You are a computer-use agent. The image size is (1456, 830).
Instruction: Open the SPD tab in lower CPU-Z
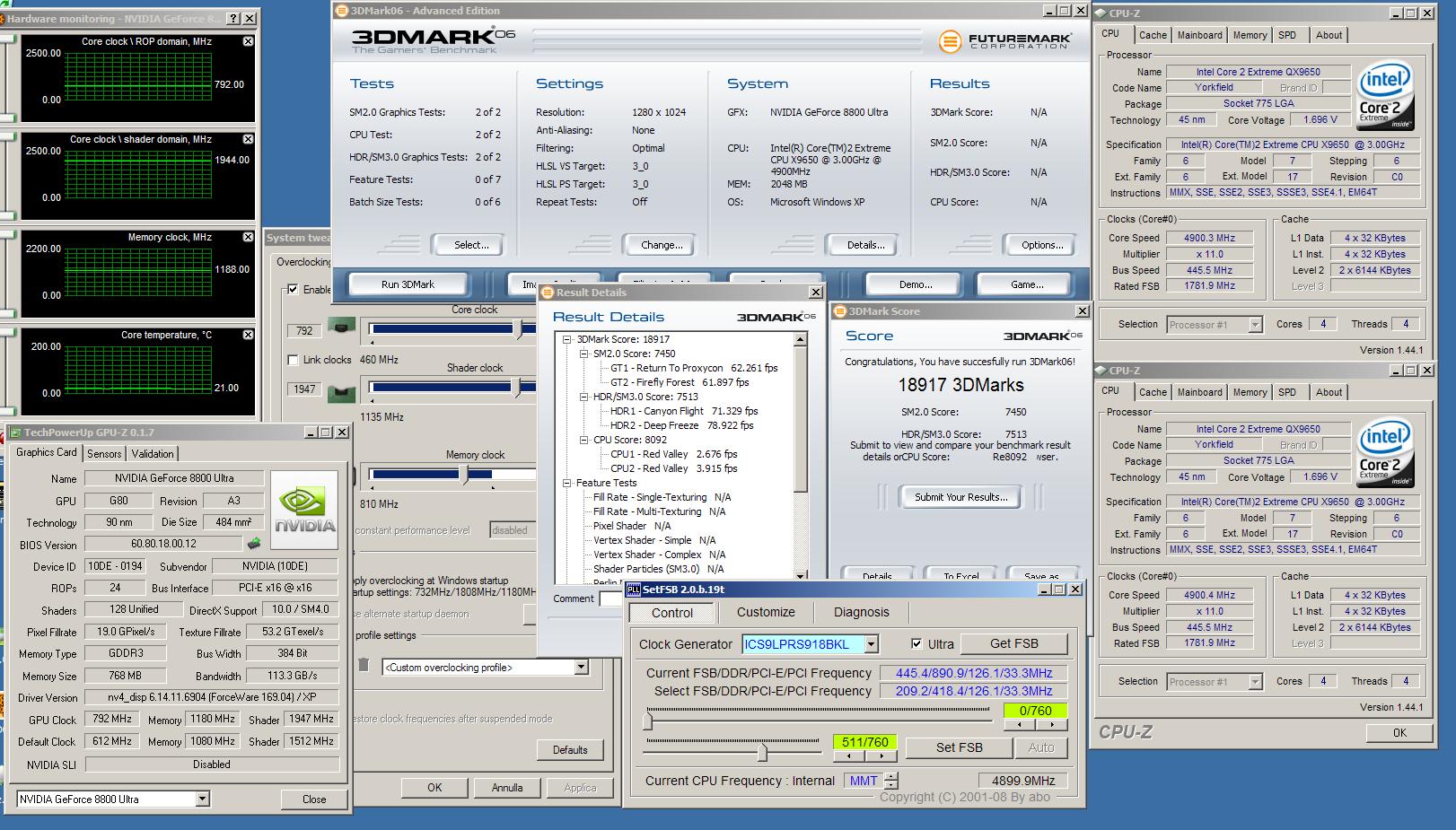(x=1287, y=392)
